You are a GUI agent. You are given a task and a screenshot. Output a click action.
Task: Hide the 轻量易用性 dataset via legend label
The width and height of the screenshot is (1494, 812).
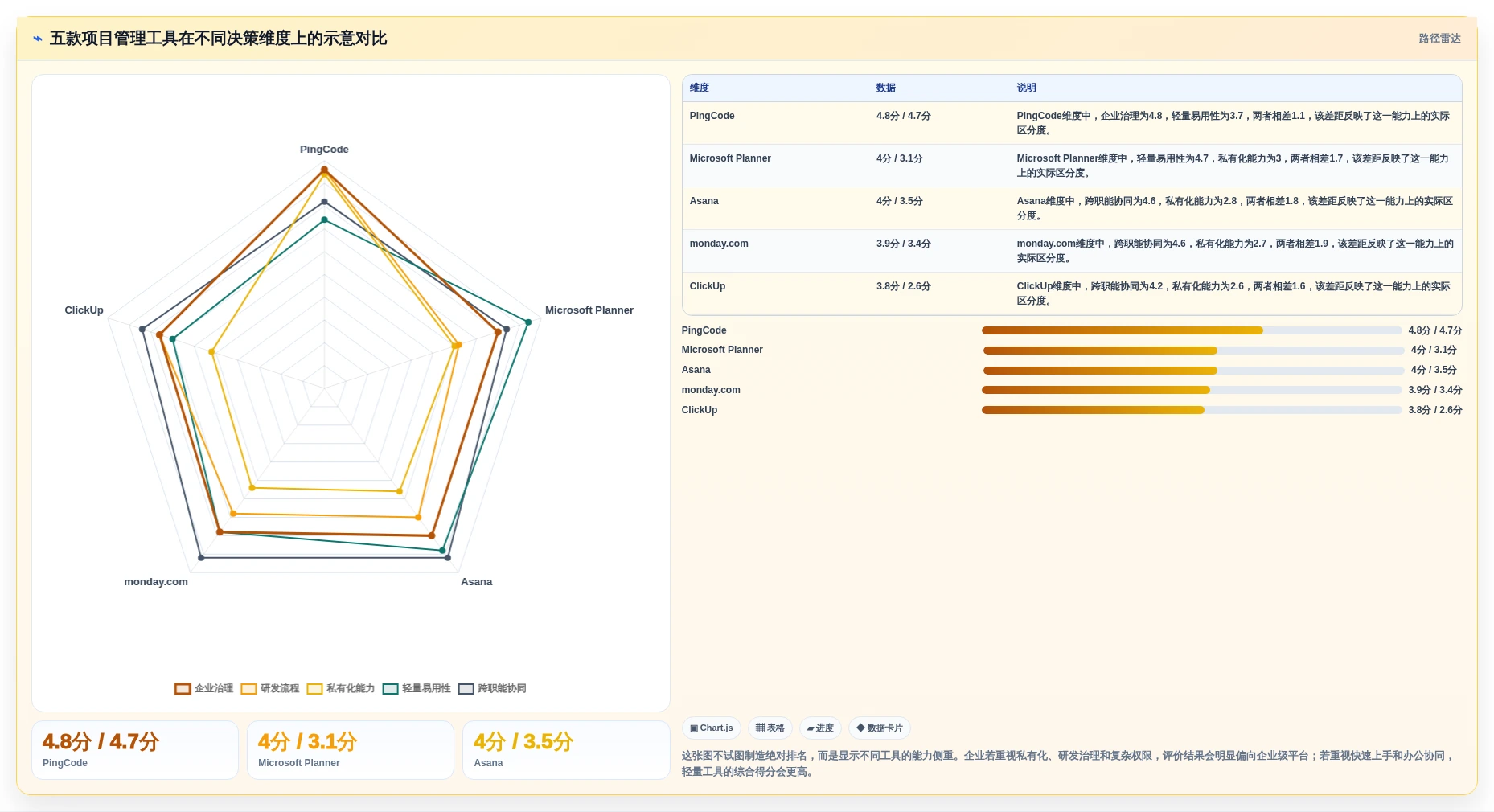pos(426,689)
